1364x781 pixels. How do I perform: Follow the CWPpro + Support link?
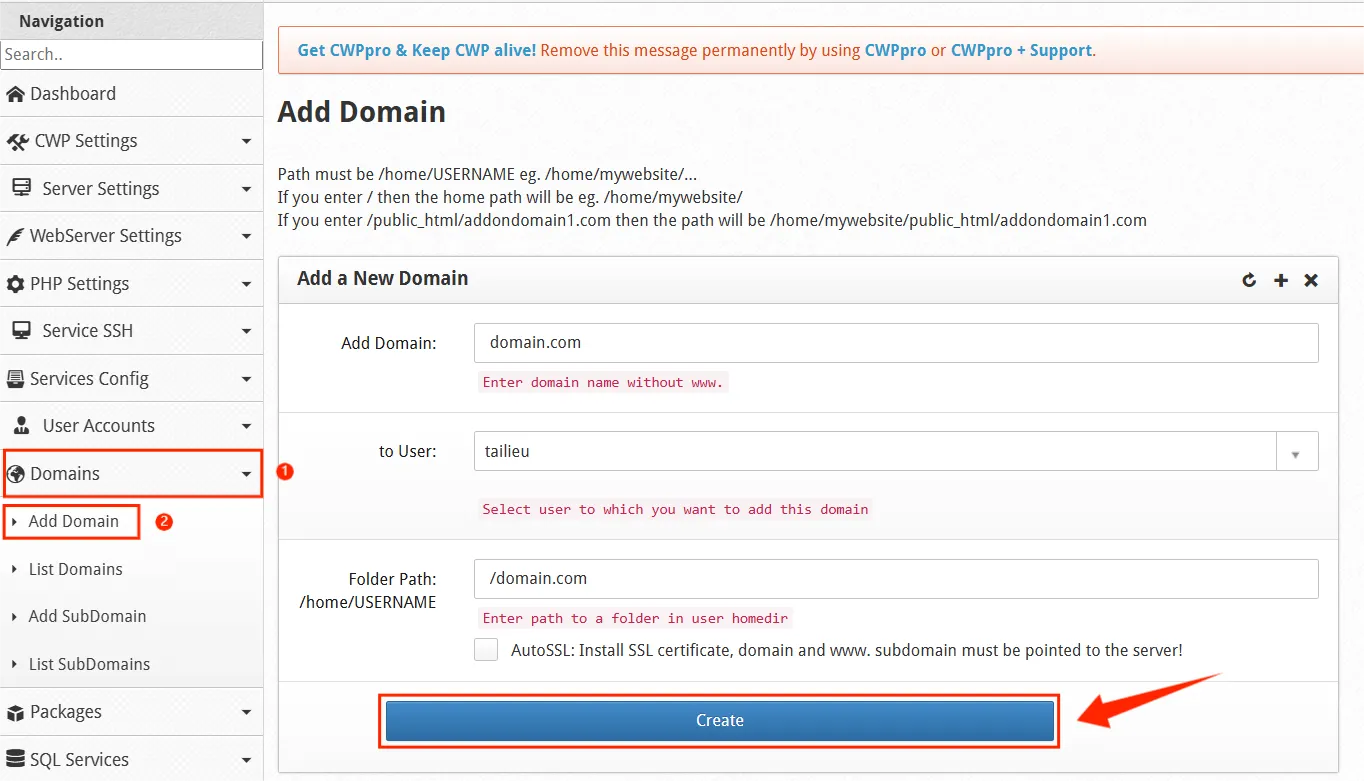click(x=1021, y=49)
